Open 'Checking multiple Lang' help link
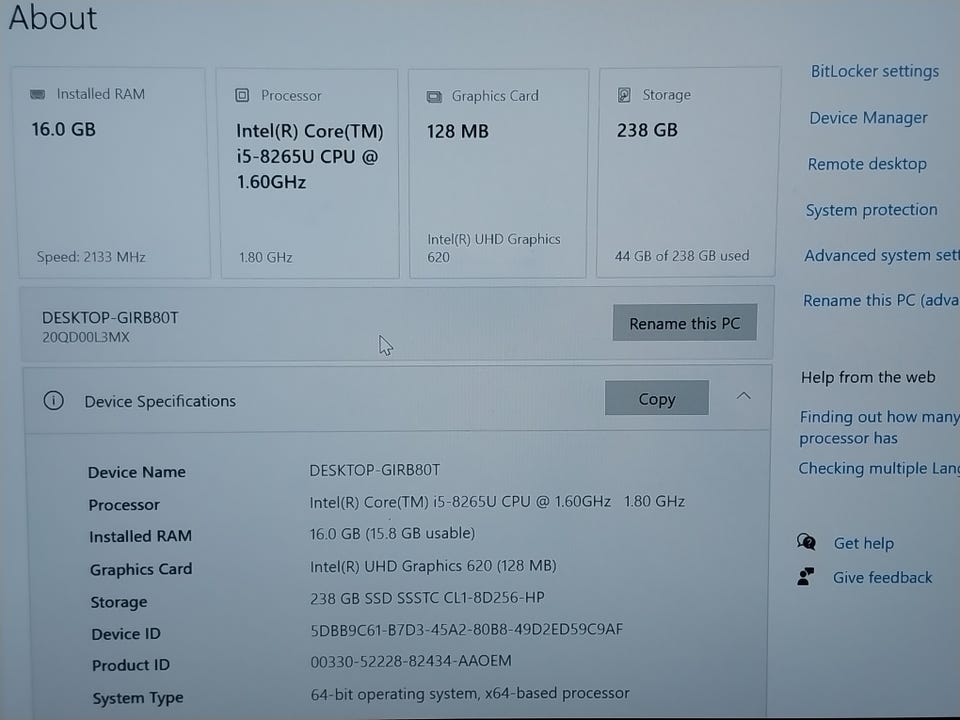The width and height of the screenshot is (960, 720). (x=879, y=468)
